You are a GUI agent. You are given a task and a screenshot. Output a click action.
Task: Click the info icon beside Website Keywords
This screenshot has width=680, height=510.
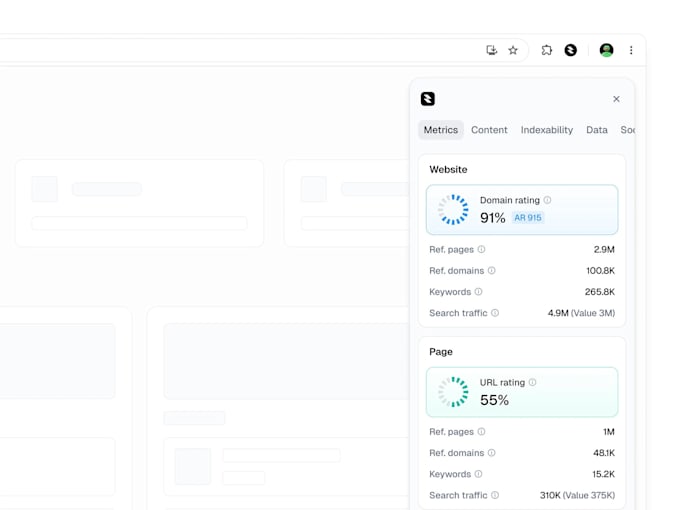click(478, 291)
